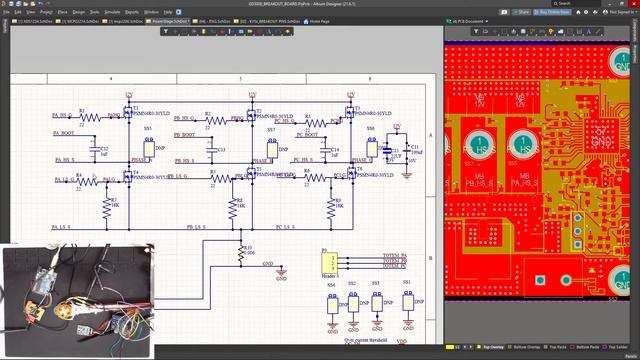Select the Top Paste layer tab
This screenshot has width=640, height=360.
(x=554, y=347)
